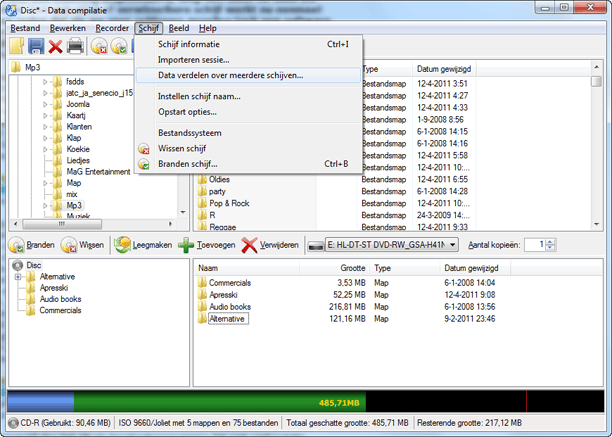
Task: Click the Branden button in middle toolbar
Action: pos(32,245)
